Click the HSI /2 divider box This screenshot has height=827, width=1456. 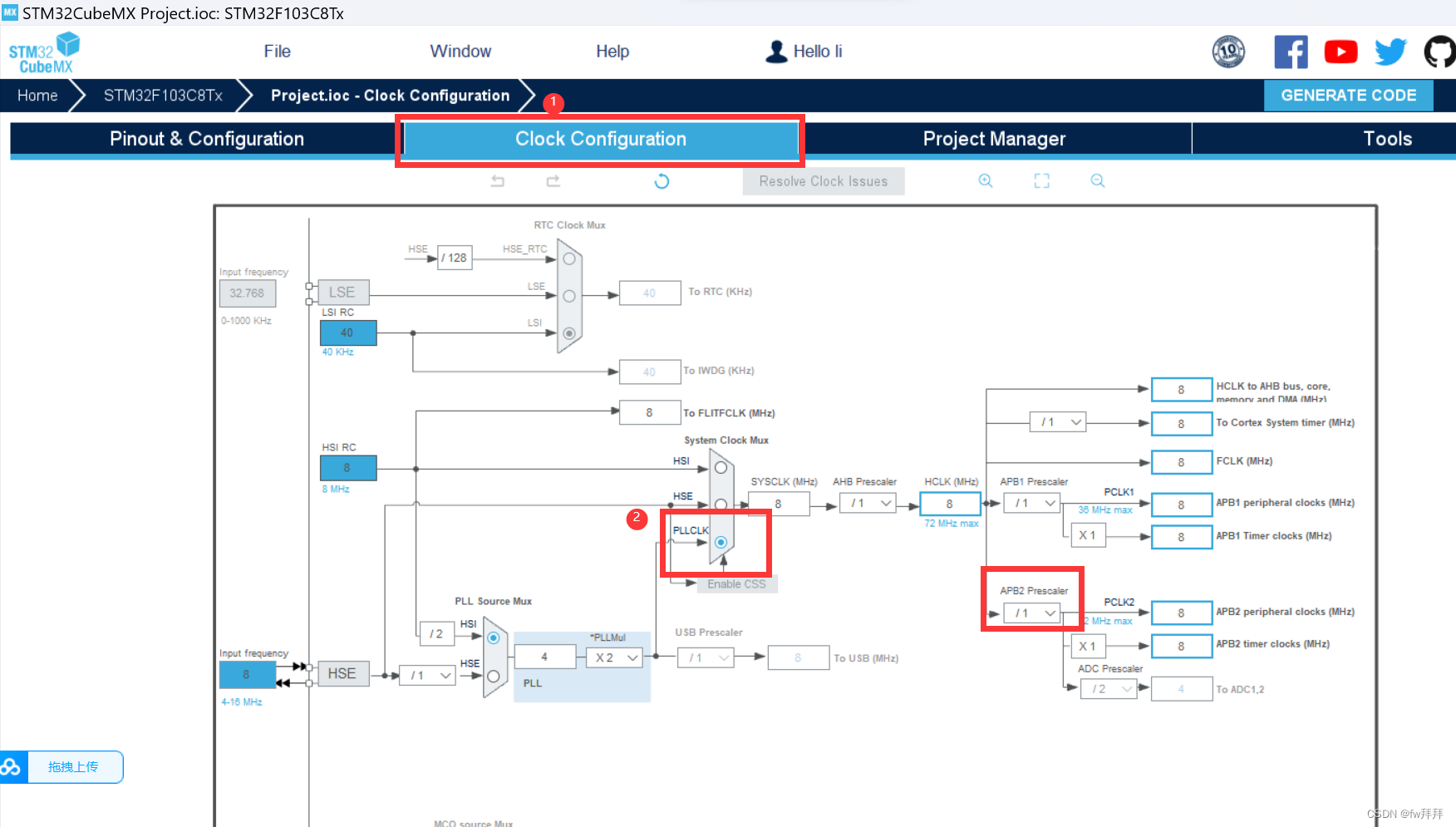coord(436,633)
